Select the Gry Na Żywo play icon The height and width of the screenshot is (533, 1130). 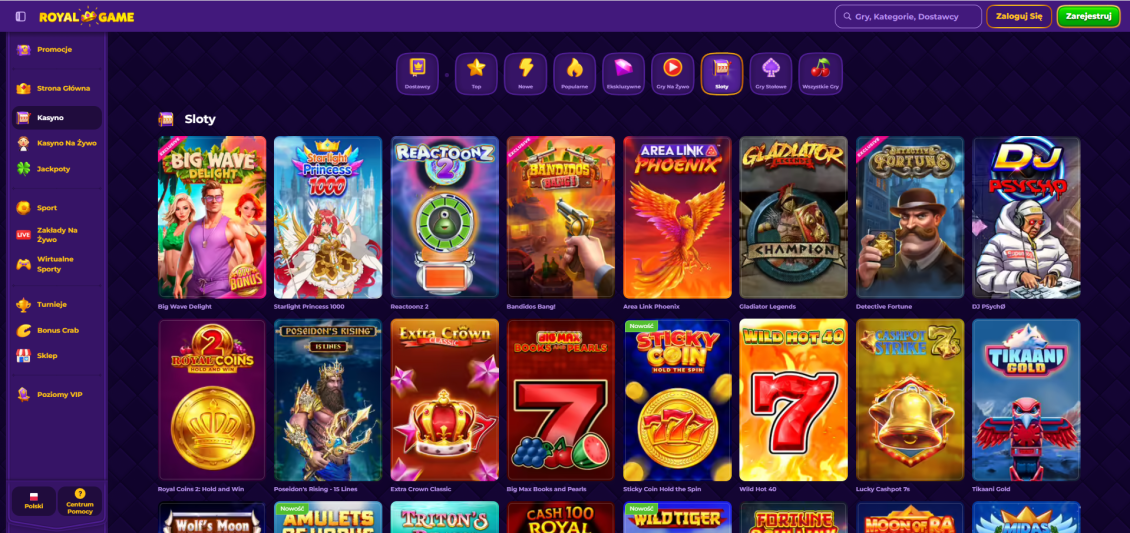(x=672, y=73)
